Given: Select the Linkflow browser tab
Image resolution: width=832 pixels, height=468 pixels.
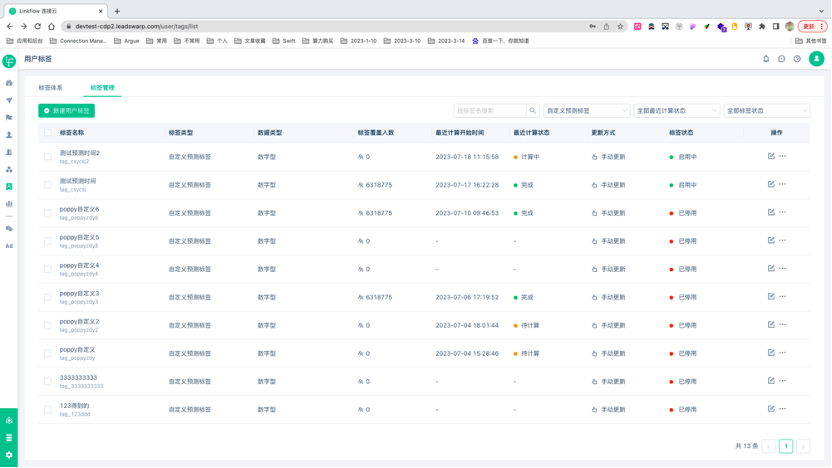Looking at the screenshot, I should click(x=56, y=11).
